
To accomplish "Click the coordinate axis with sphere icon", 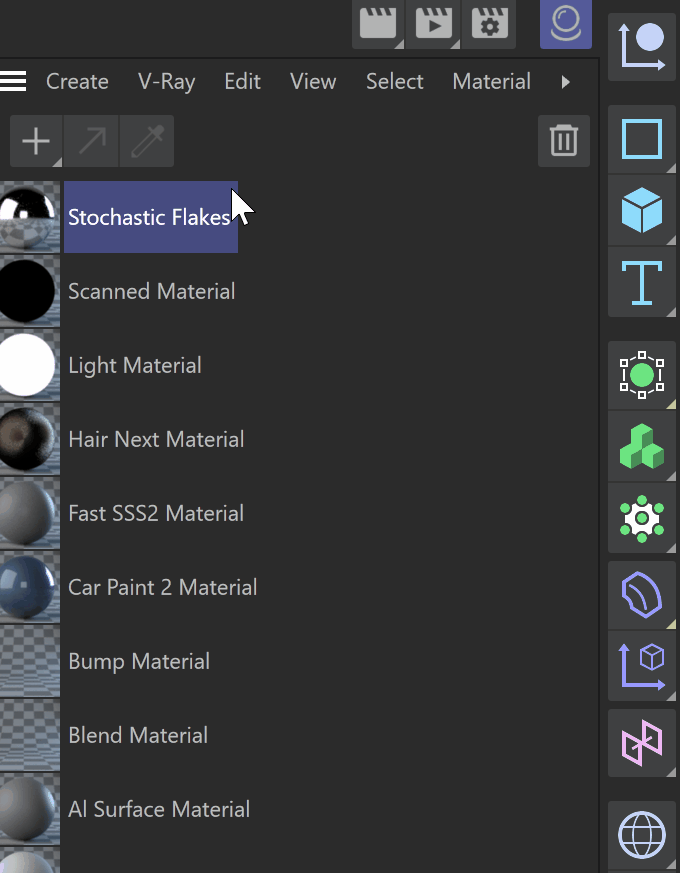I will click(642, 47).
